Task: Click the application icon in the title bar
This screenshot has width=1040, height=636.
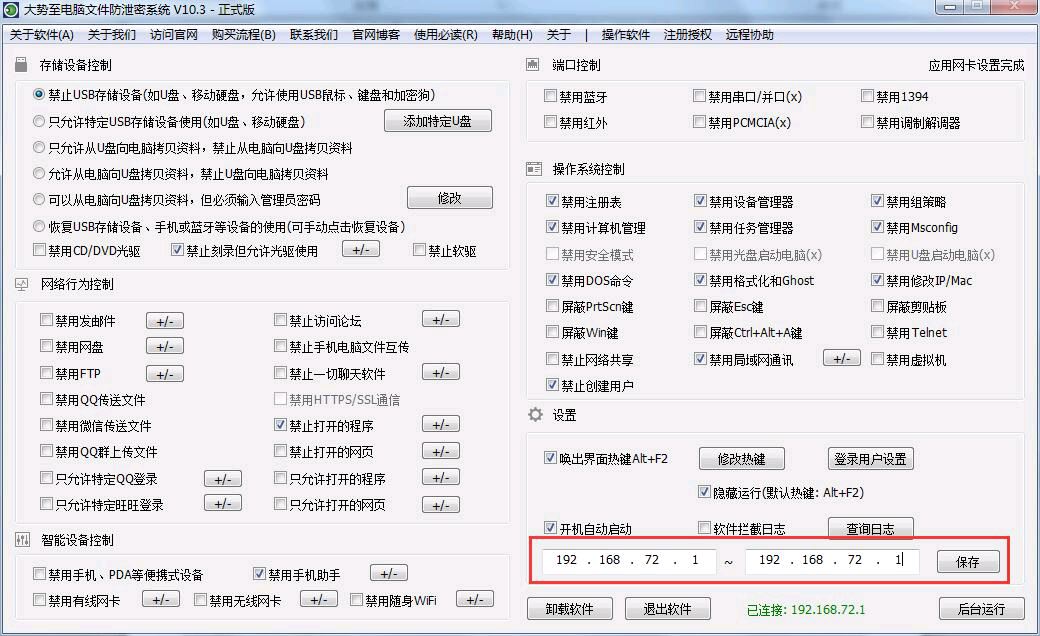Action: (10, 9)
